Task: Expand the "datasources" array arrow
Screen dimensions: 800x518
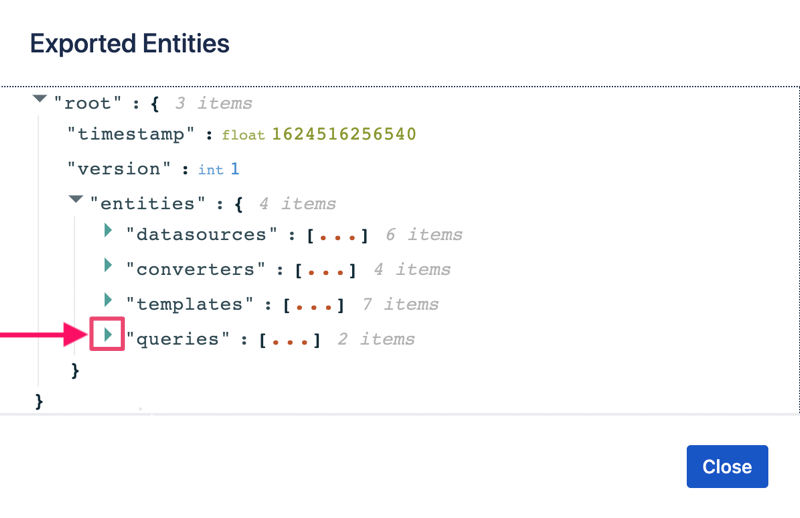Action: 108,232
